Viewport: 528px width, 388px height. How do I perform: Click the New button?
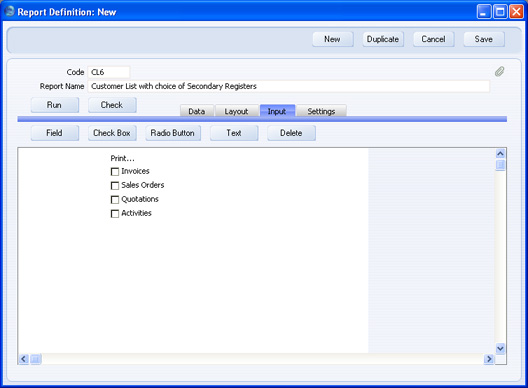pyautogui.click(x=333, y=39)
